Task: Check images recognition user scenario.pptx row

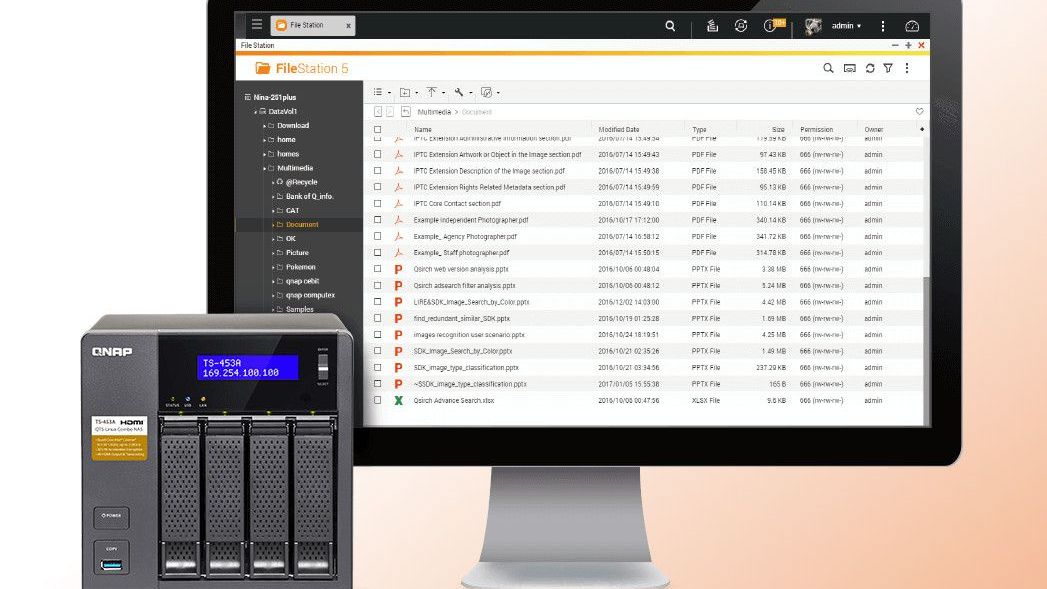Action: point(378,335)
